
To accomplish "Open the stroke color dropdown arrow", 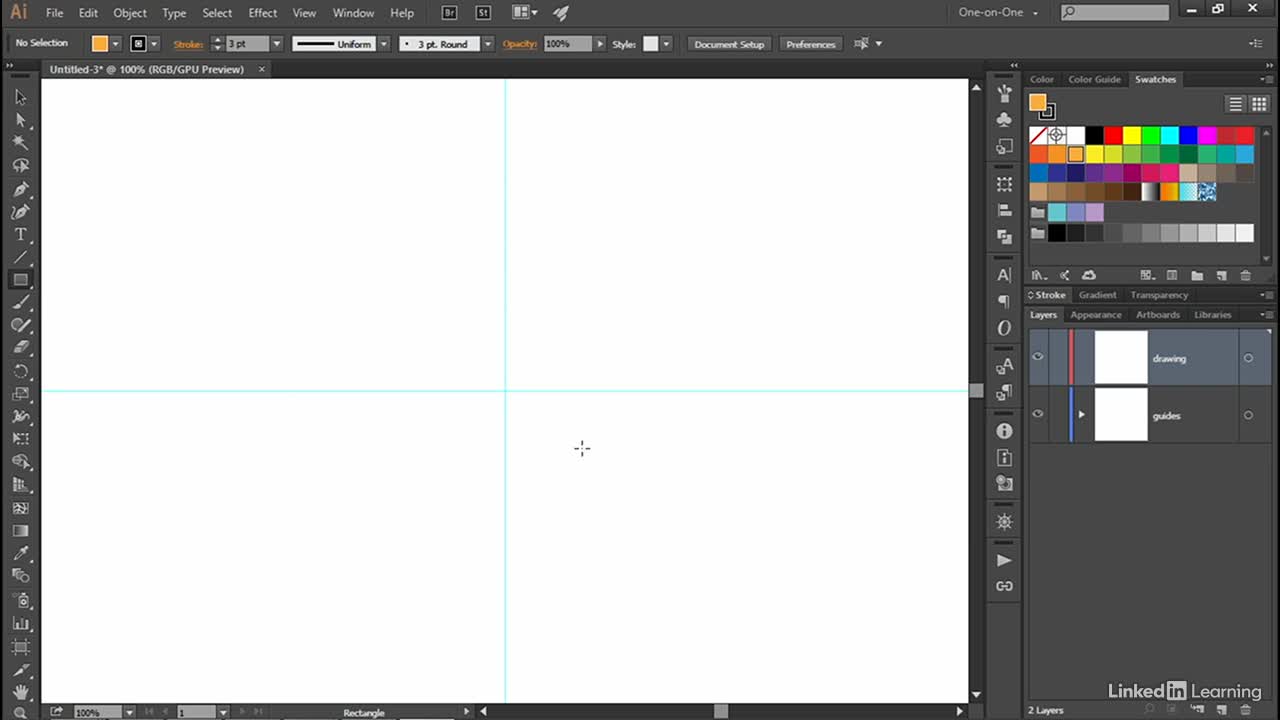I will (154, 44).
